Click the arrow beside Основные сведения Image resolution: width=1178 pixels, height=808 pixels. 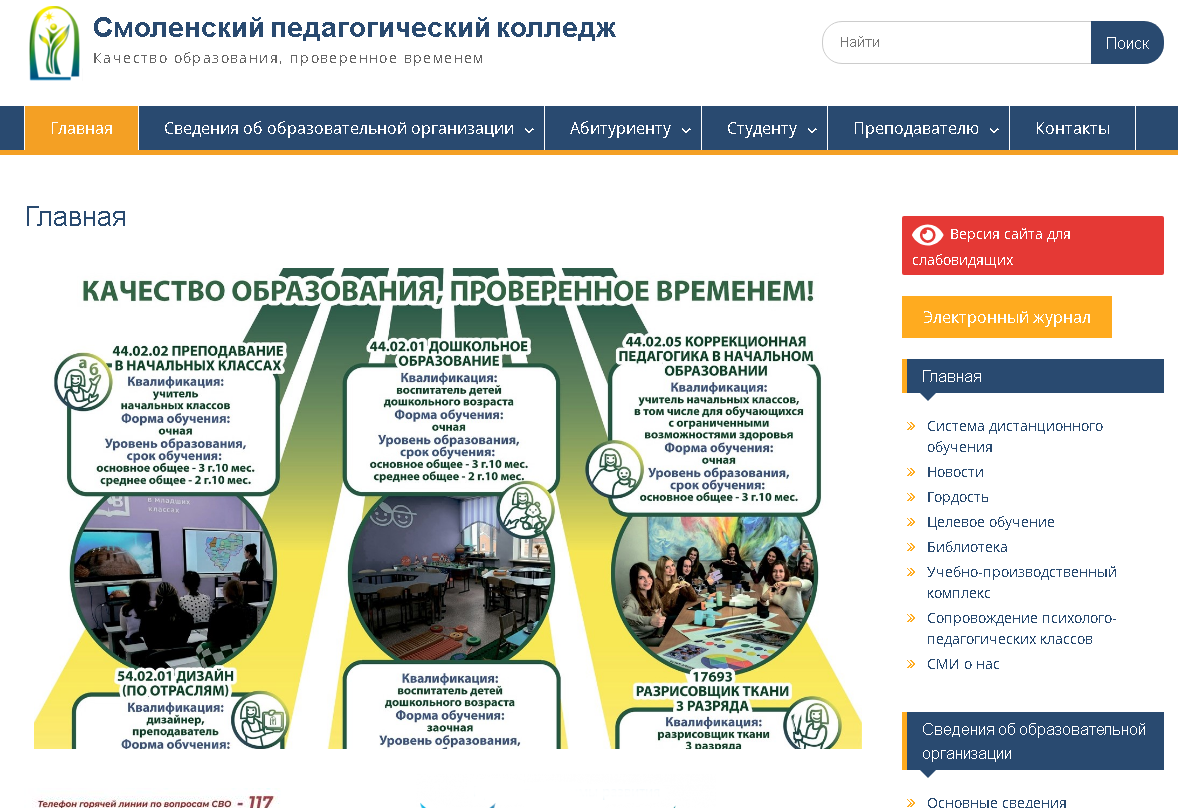(909, 802)
